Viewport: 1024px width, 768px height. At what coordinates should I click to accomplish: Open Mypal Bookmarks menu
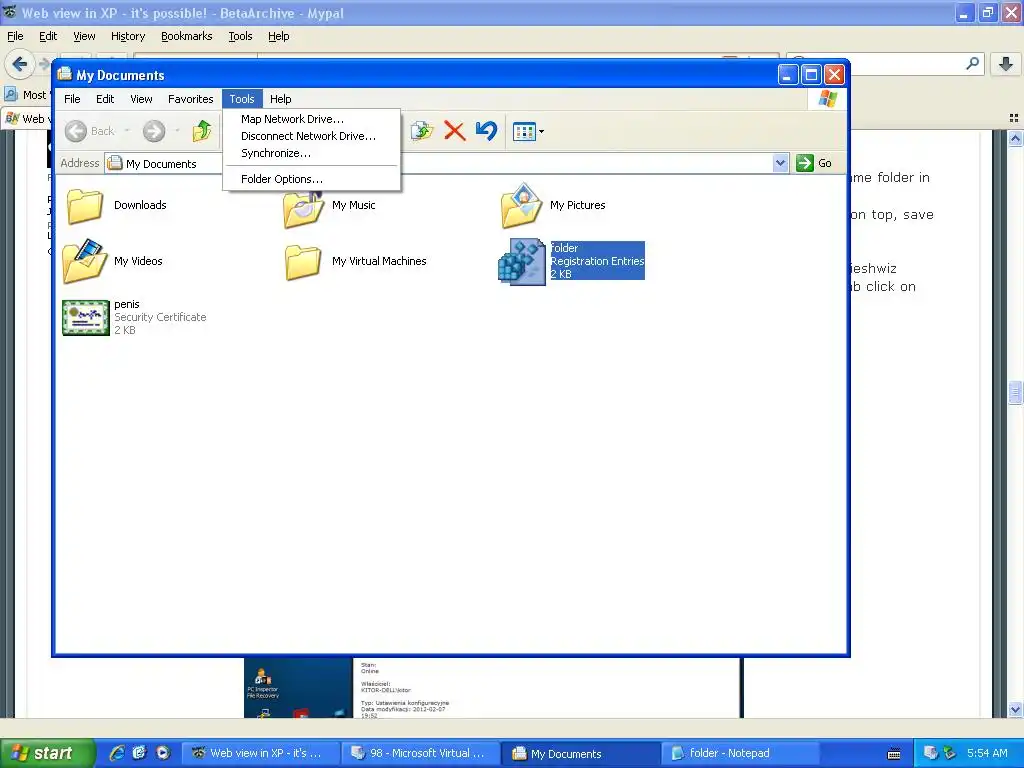[187, 36]
